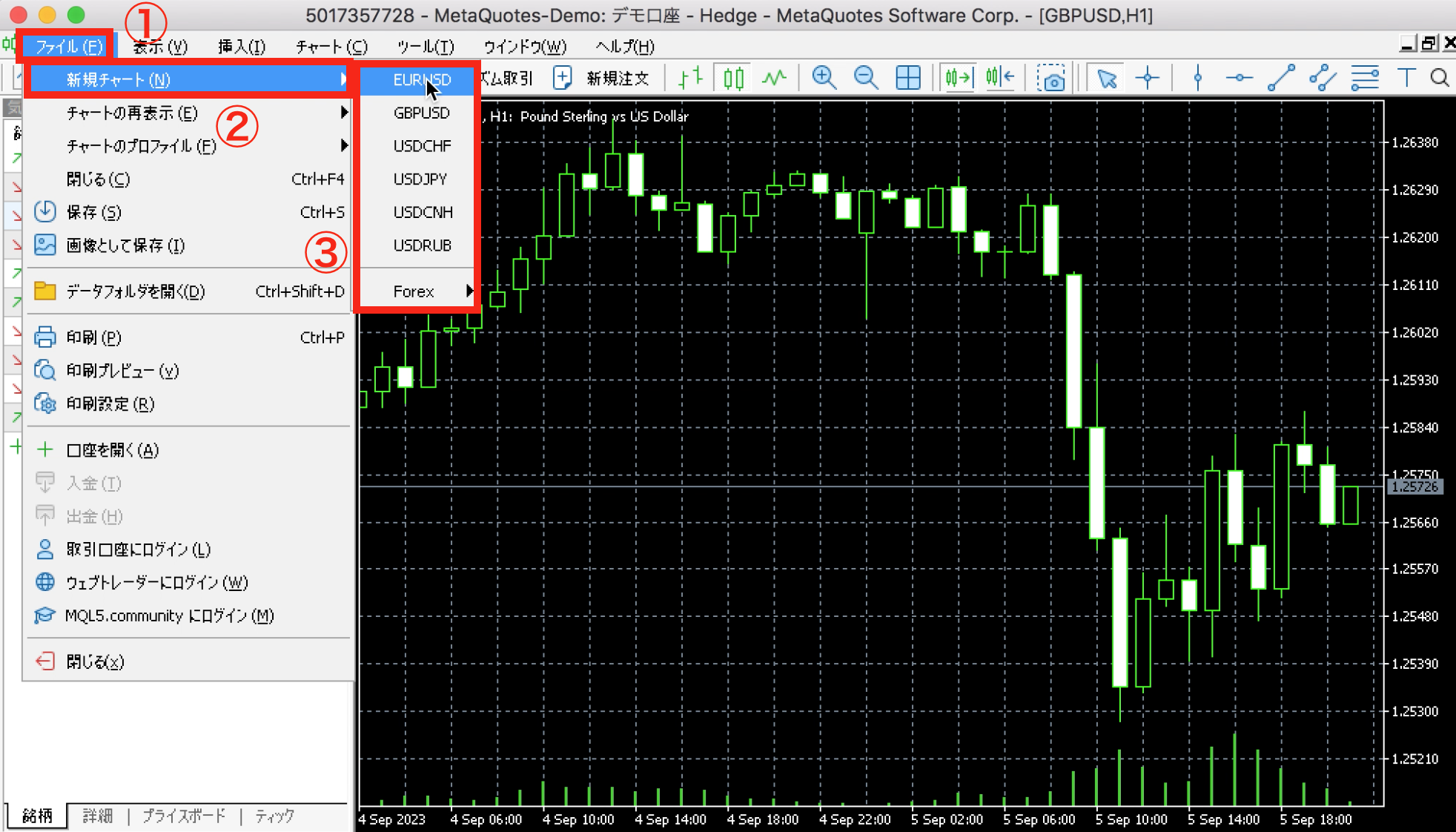Switch to the プライスボード tab

184,816
